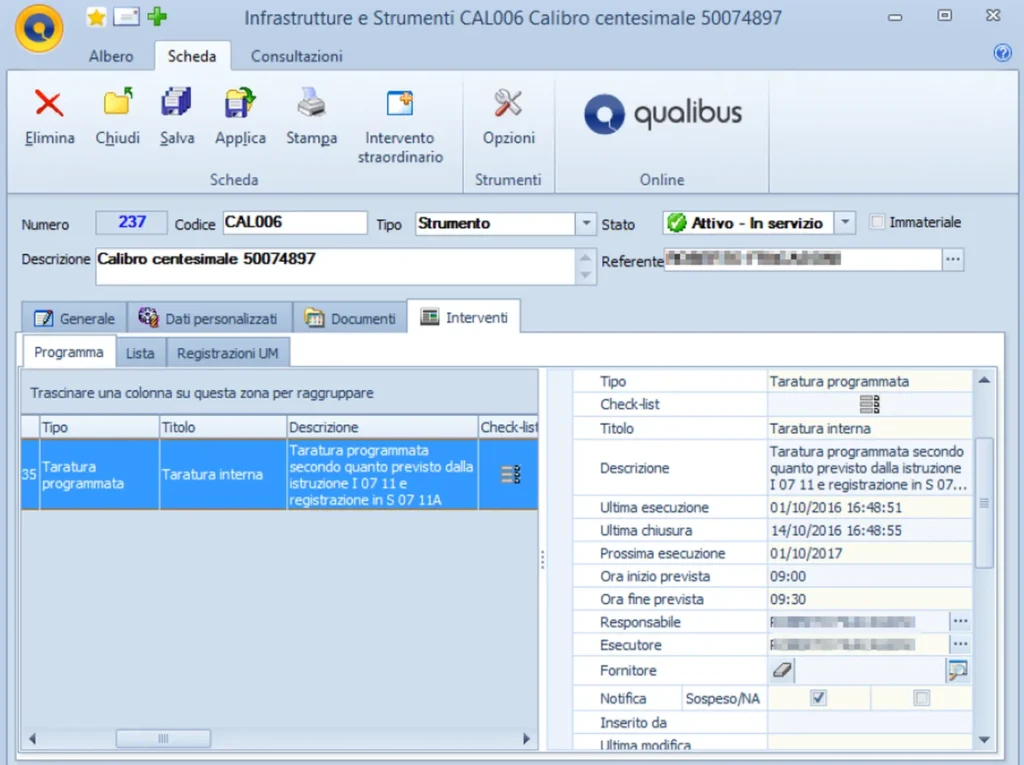Save the record with Salva icon

point(177,104)
